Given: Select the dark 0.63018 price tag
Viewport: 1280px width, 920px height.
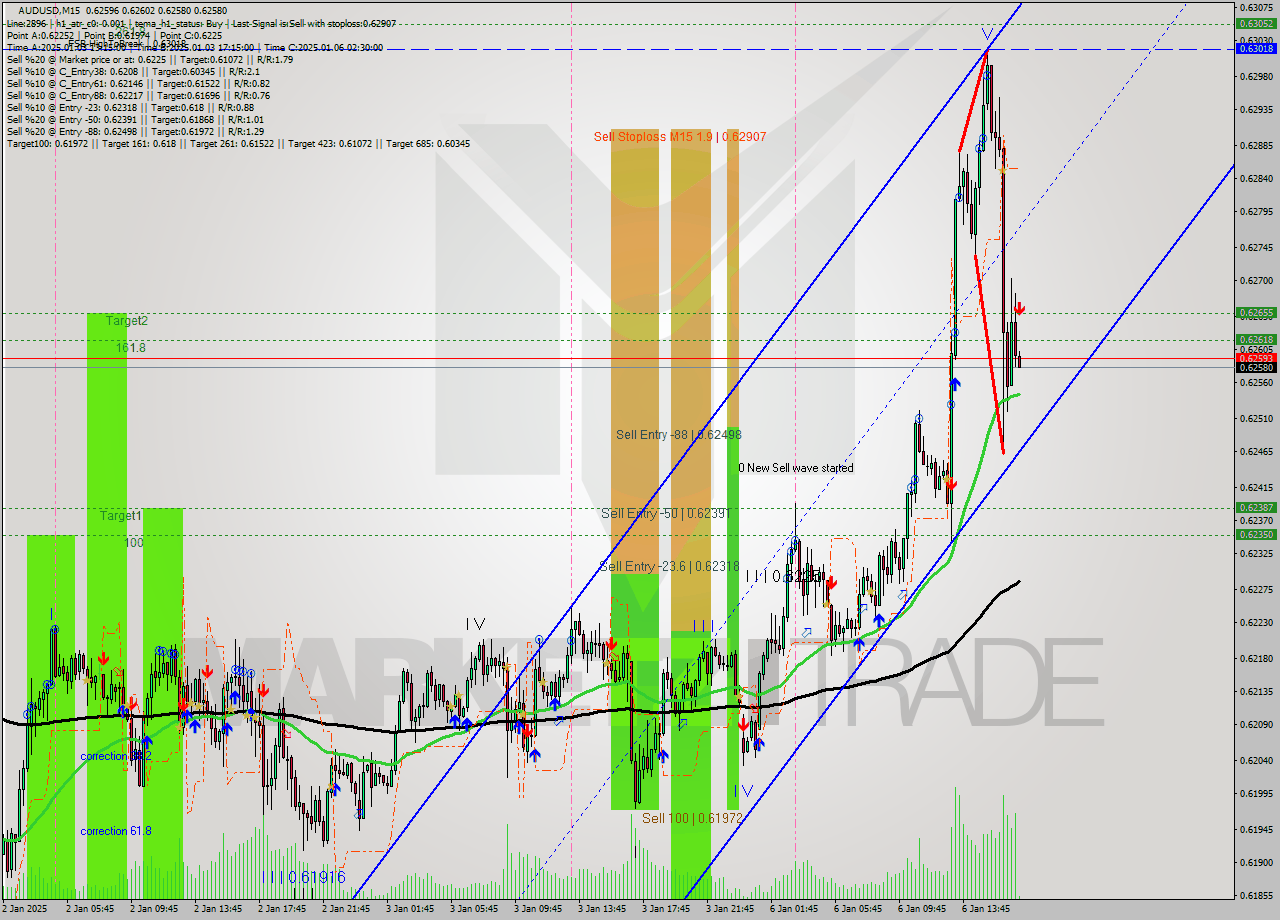Looking at the screenshot, I should click(x=1255, y=48).
